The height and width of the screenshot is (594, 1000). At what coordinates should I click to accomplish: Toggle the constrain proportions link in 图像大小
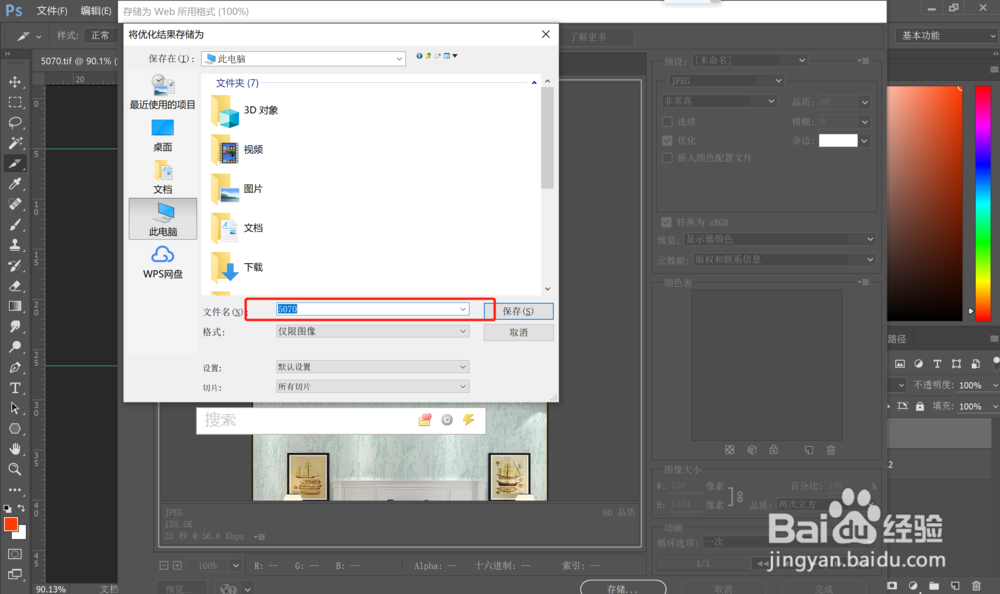(x=740, y=496)
